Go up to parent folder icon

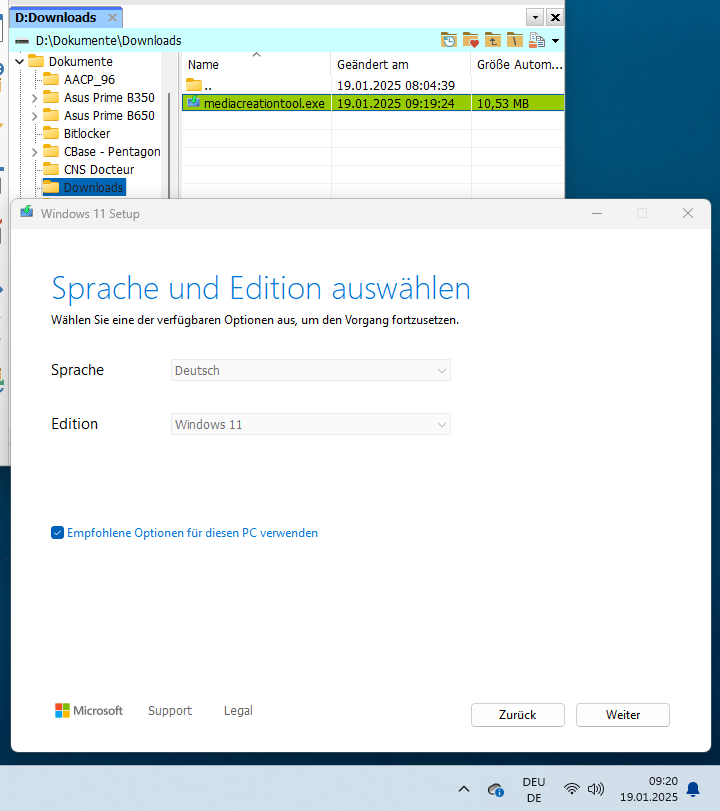point(492,40)
